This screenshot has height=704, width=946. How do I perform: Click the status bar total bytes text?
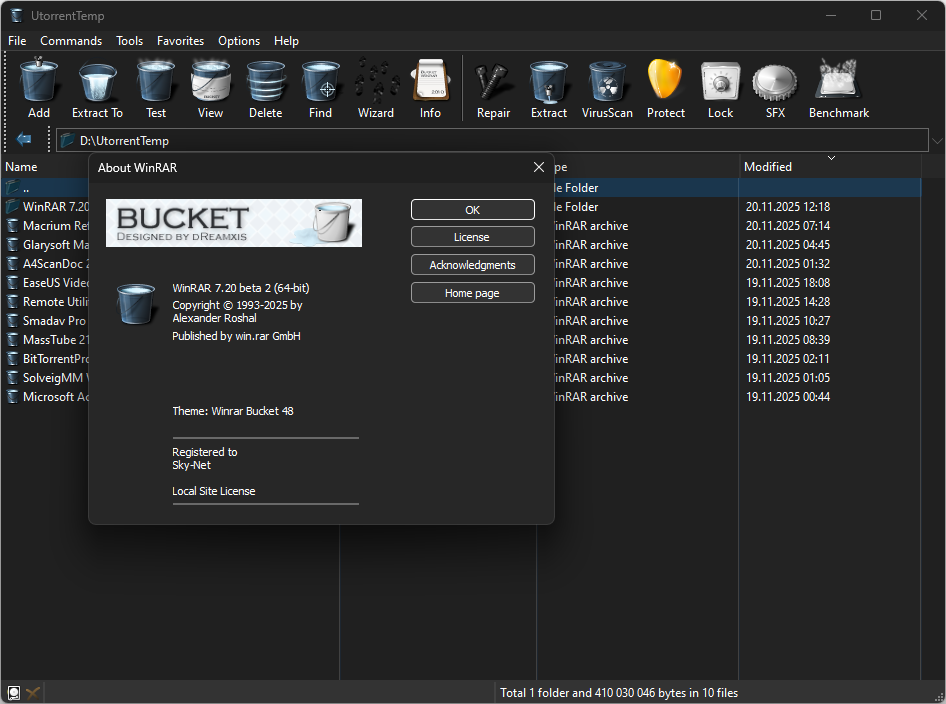point(619,693)
